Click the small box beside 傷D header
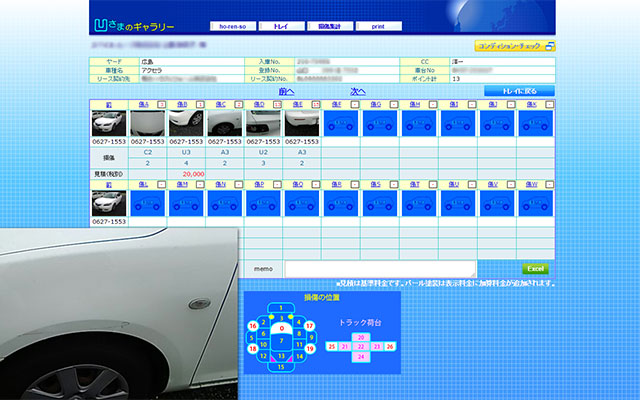The image size is (640, 400). 277,105
